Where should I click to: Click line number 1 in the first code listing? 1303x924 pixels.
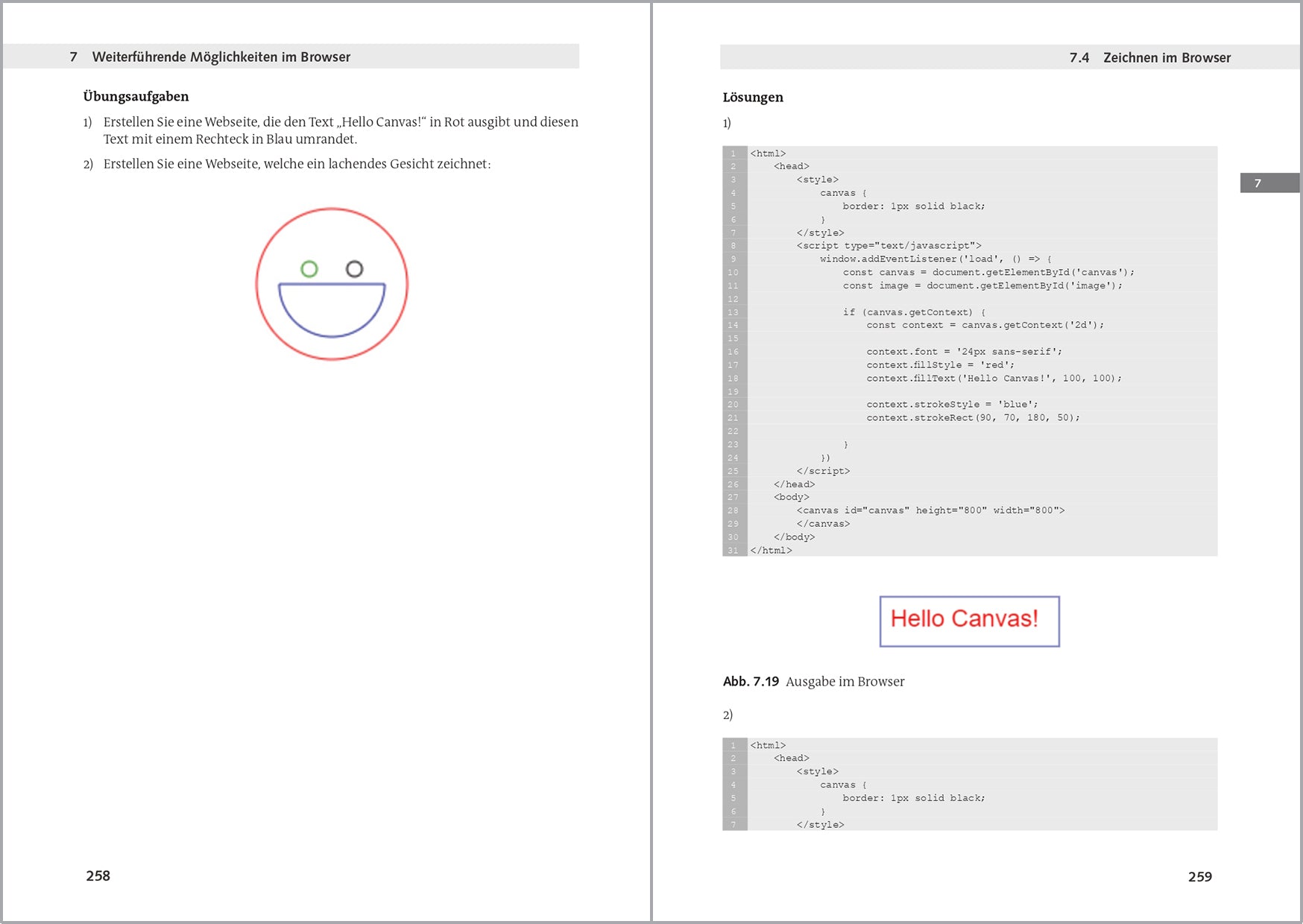click(733, 153)
